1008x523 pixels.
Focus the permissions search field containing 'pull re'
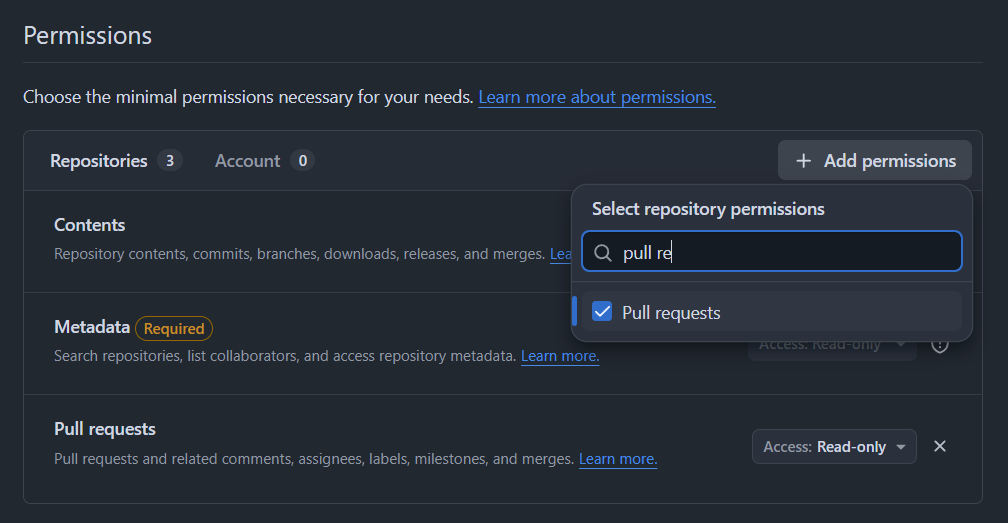pos(785,253)
